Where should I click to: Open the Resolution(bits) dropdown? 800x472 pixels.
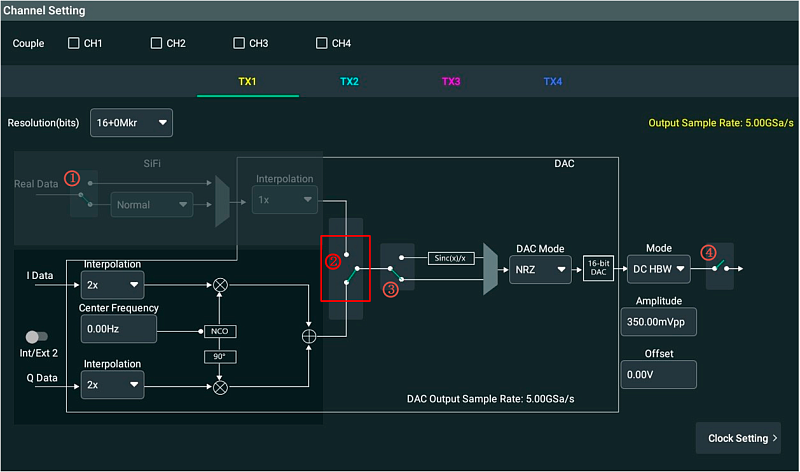point(131,123)
